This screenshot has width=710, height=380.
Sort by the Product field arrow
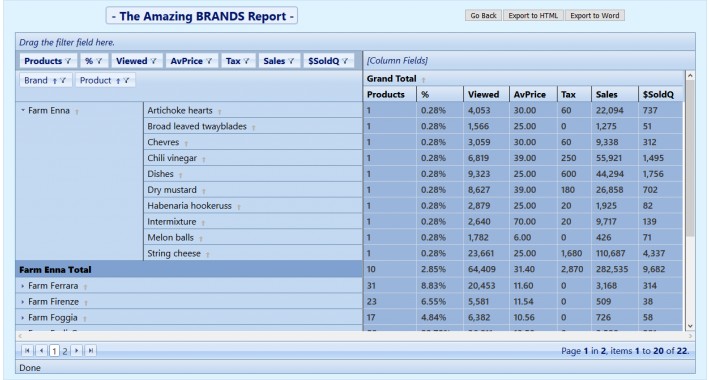(118, 81)
